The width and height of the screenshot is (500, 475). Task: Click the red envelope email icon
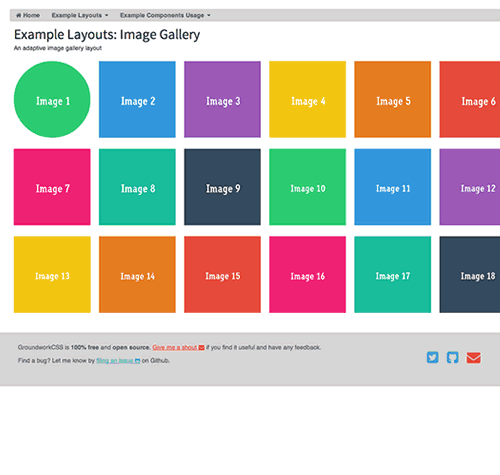point(473,358)
